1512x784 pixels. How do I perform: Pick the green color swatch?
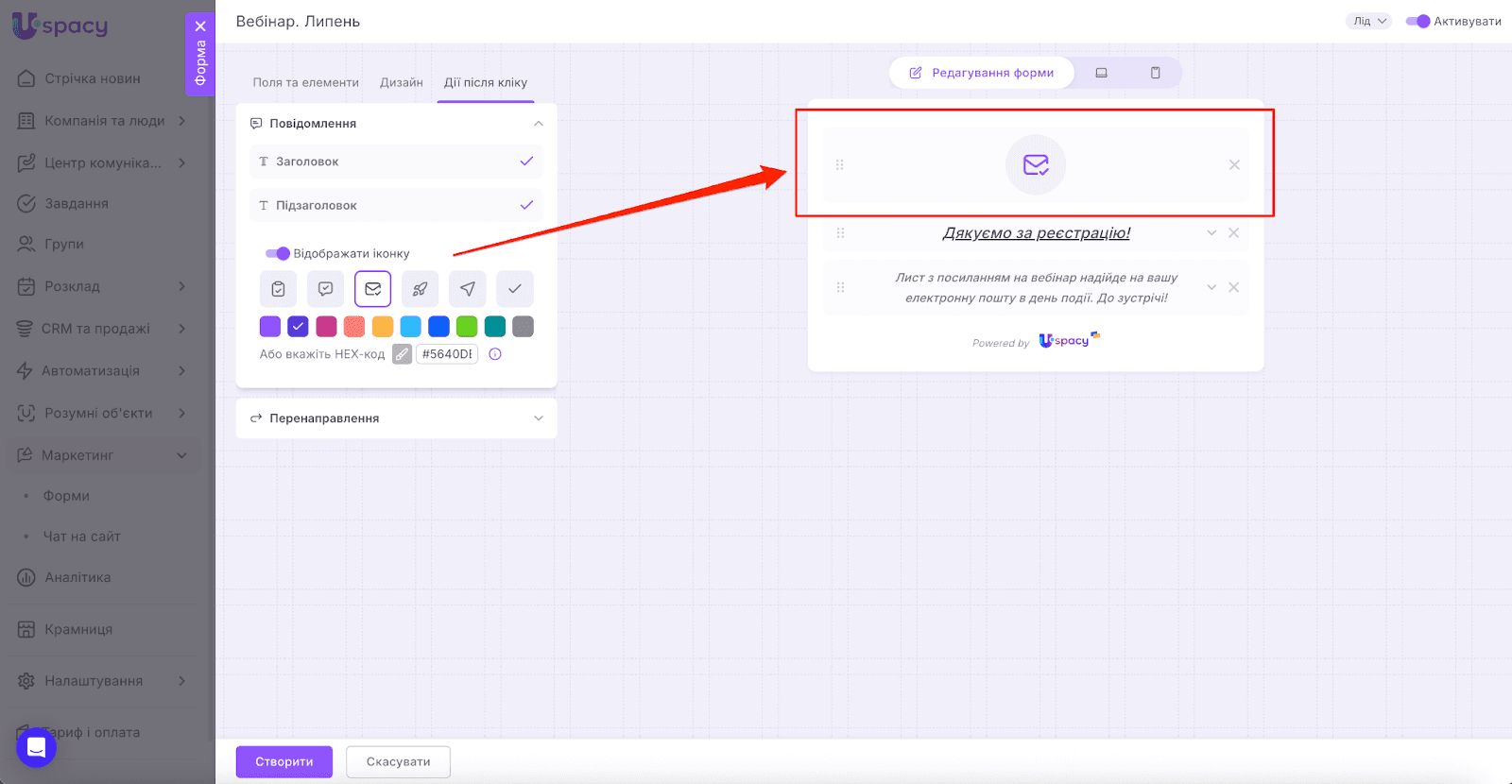[x=467, y=327]
